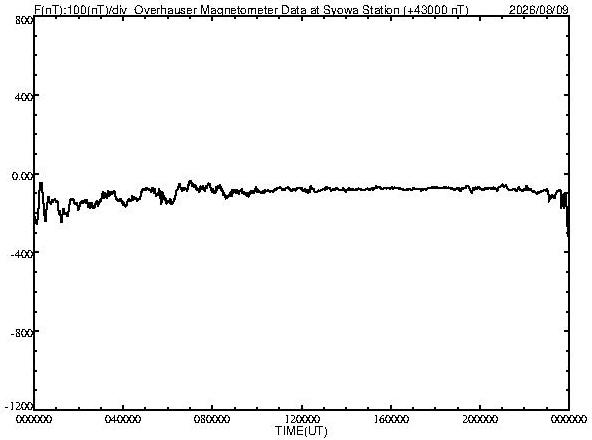592x440 pixels.
Task: Click the TIME(UT) axis title
Action: point(301,431)
